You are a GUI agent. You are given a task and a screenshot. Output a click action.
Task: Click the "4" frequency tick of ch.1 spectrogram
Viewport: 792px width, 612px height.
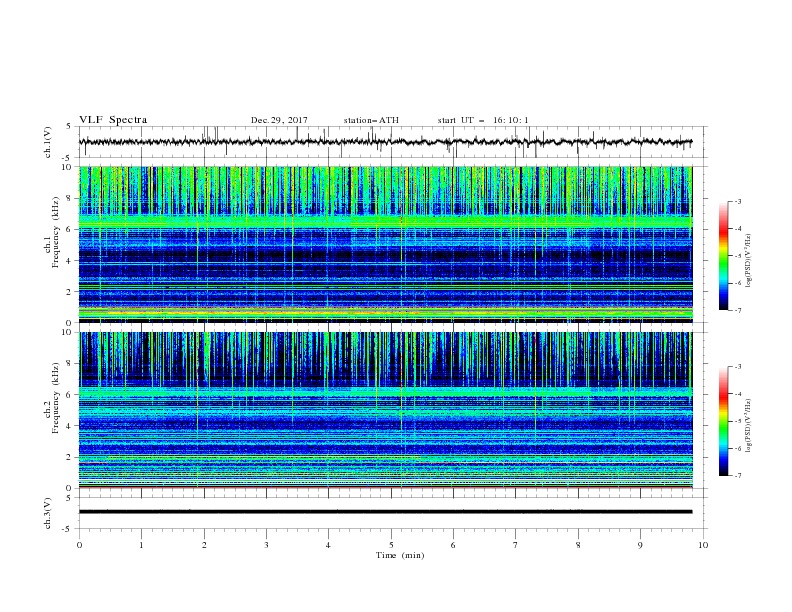(71, 261)
